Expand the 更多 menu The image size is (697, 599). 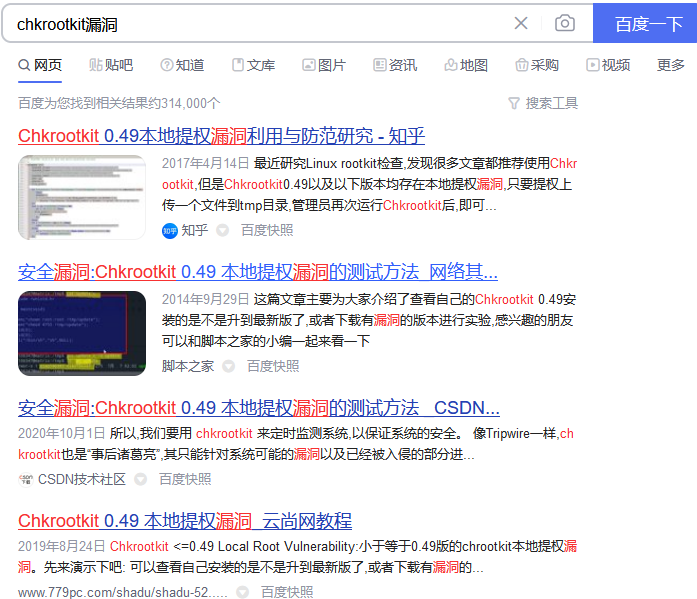click(x=670, y=65)
